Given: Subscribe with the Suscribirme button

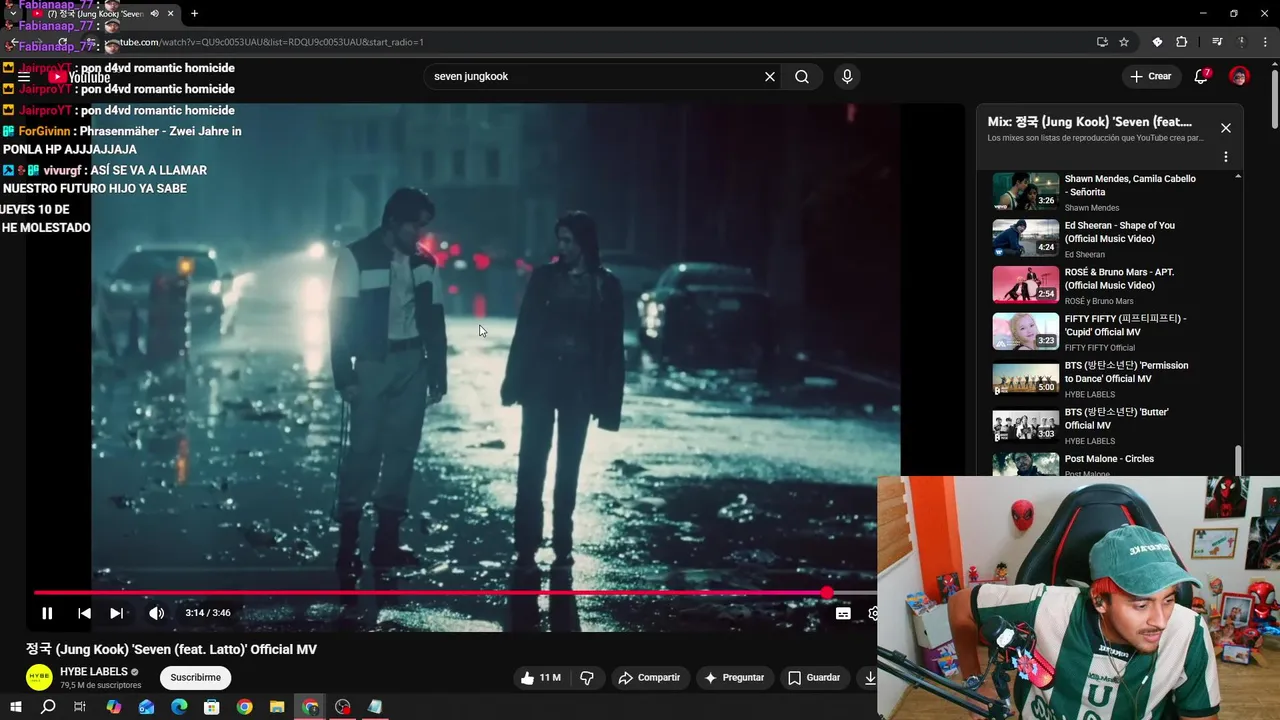Looking at the screenshot, I should tap(195, 678).
